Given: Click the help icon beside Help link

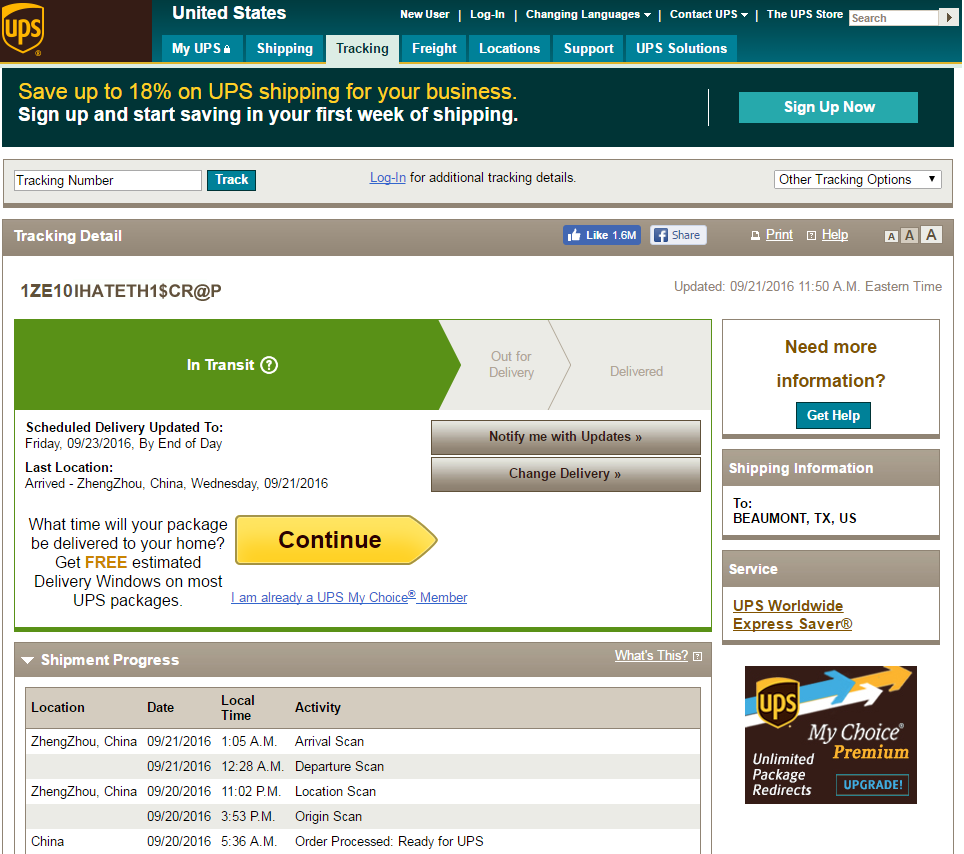Looking at the screenshot, I should click(x=812, y=235).
